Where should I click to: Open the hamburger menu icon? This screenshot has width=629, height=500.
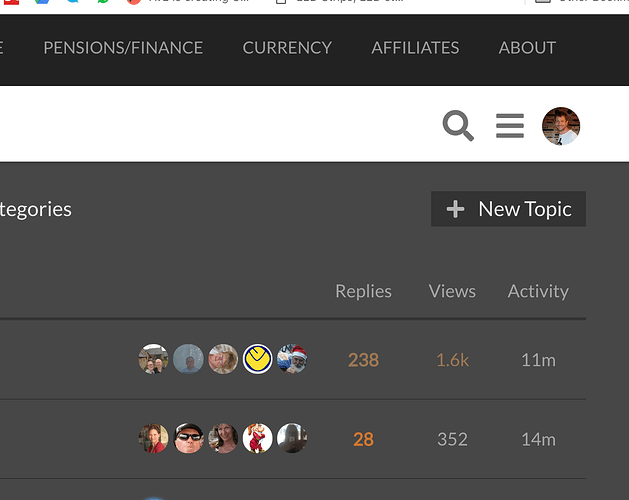click(510, 126)
